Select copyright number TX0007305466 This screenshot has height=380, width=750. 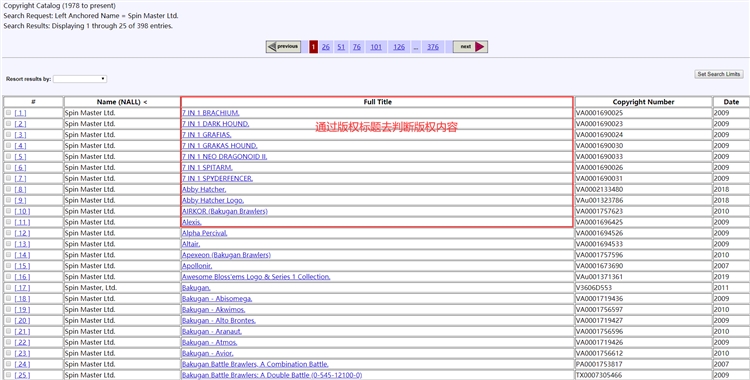pos(599,375)
